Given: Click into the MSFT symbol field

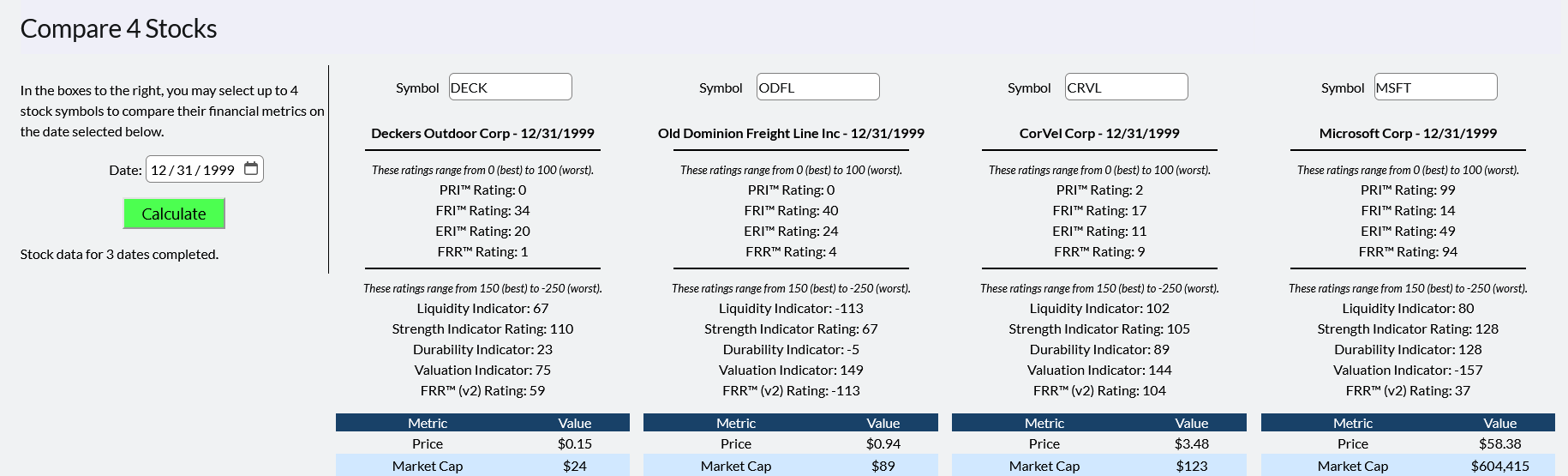Looking at the screenshot, I should tap(1435, 87).
